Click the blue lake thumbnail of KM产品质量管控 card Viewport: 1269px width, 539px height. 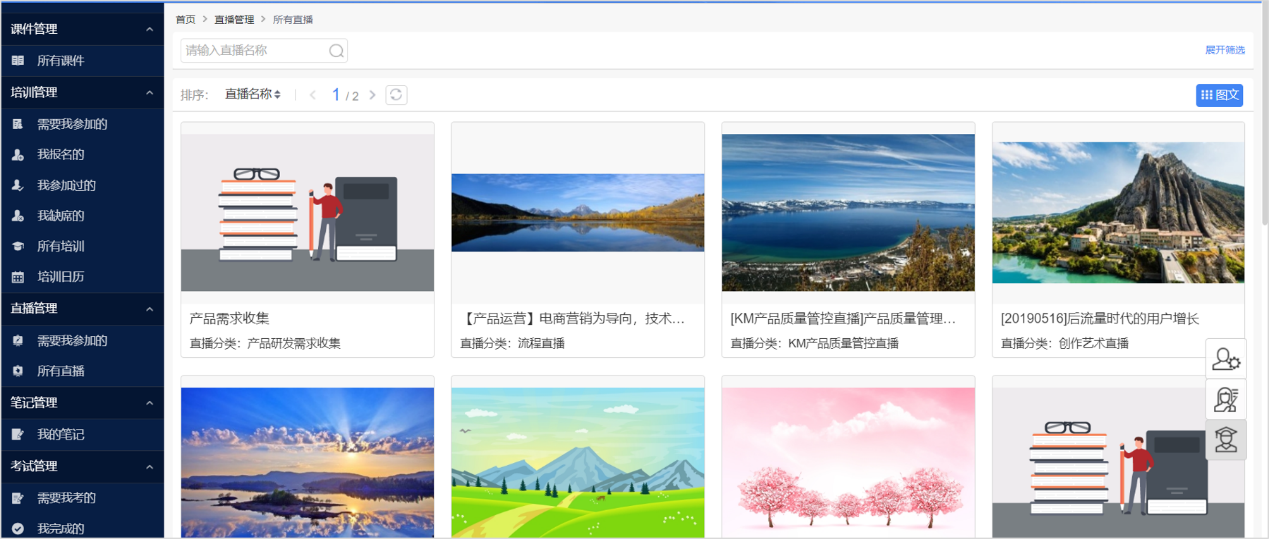[x=848, y=213]
